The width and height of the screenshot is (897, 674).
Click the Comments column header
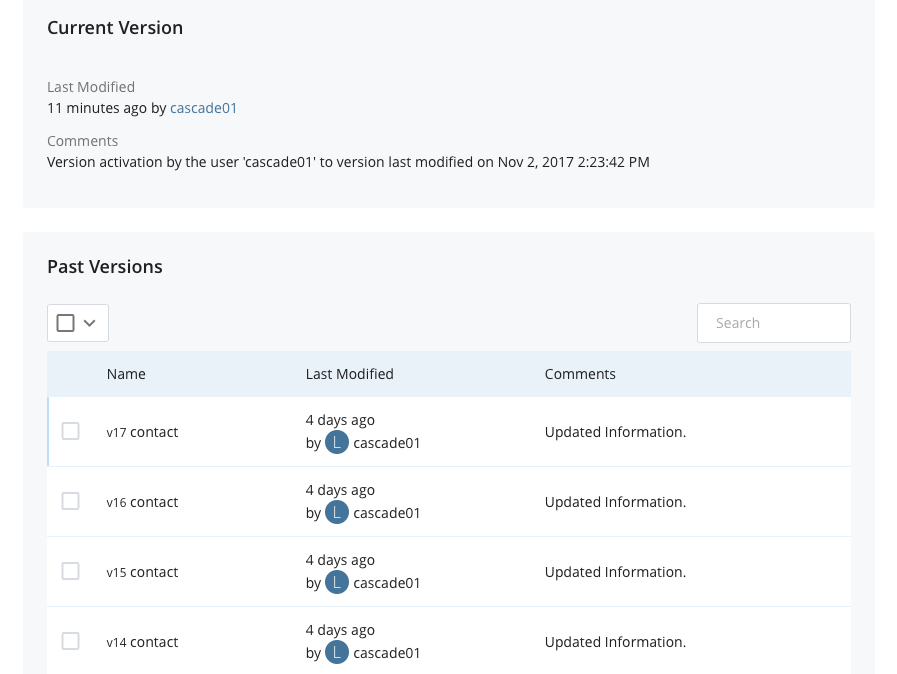[x=580, y=374]
